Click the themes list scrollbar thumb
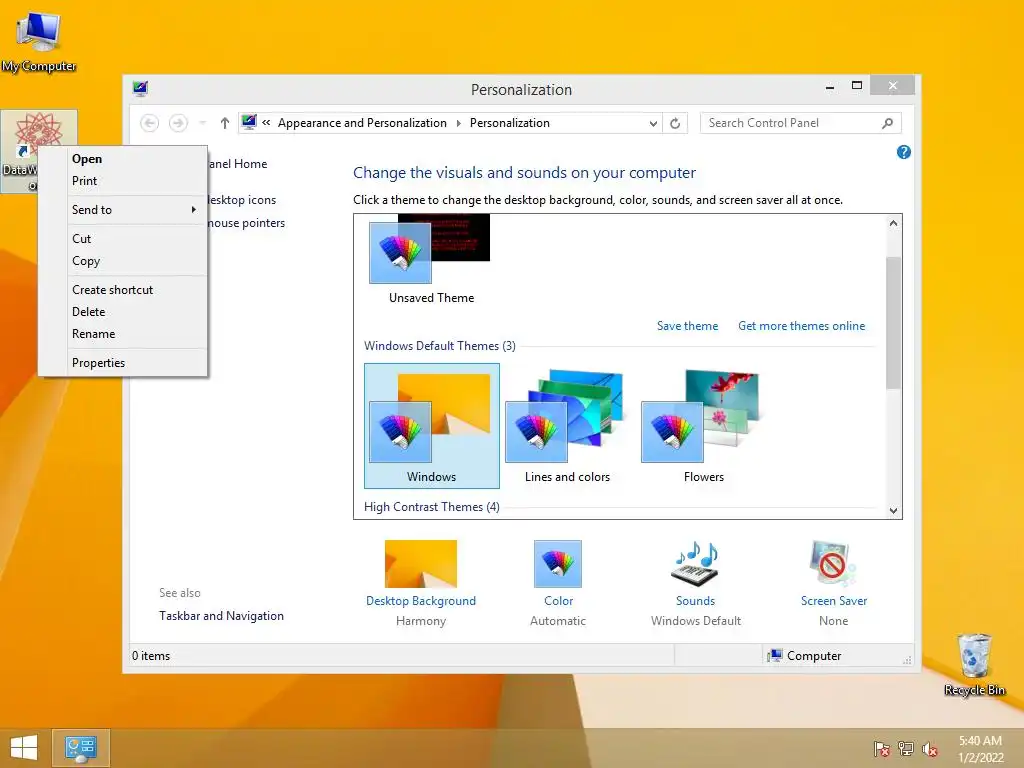Image resolution: width=1024 pixels, height=768 pixels. 893,323
